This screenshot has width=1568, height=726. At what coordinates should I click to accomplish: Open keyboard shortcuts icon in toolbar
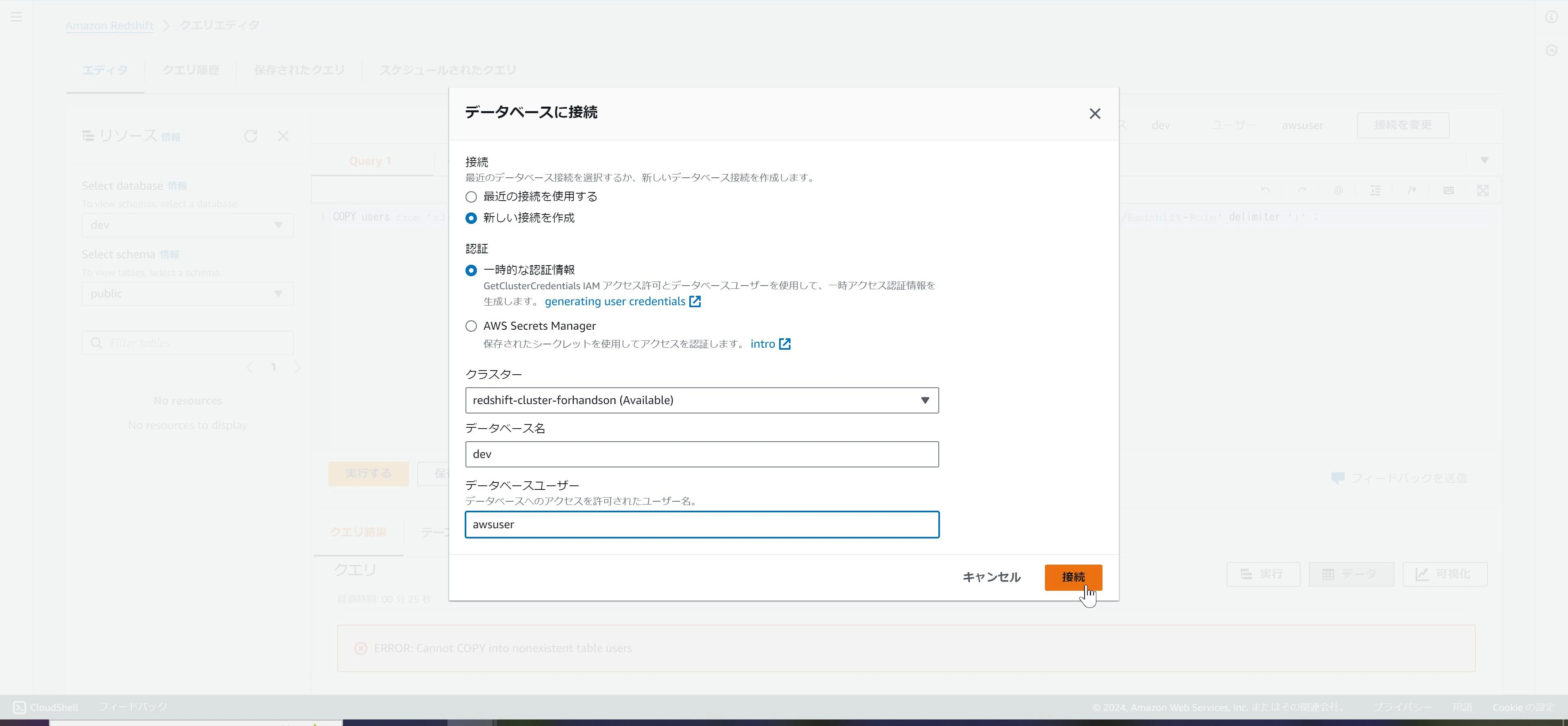tap(1448, 191)
